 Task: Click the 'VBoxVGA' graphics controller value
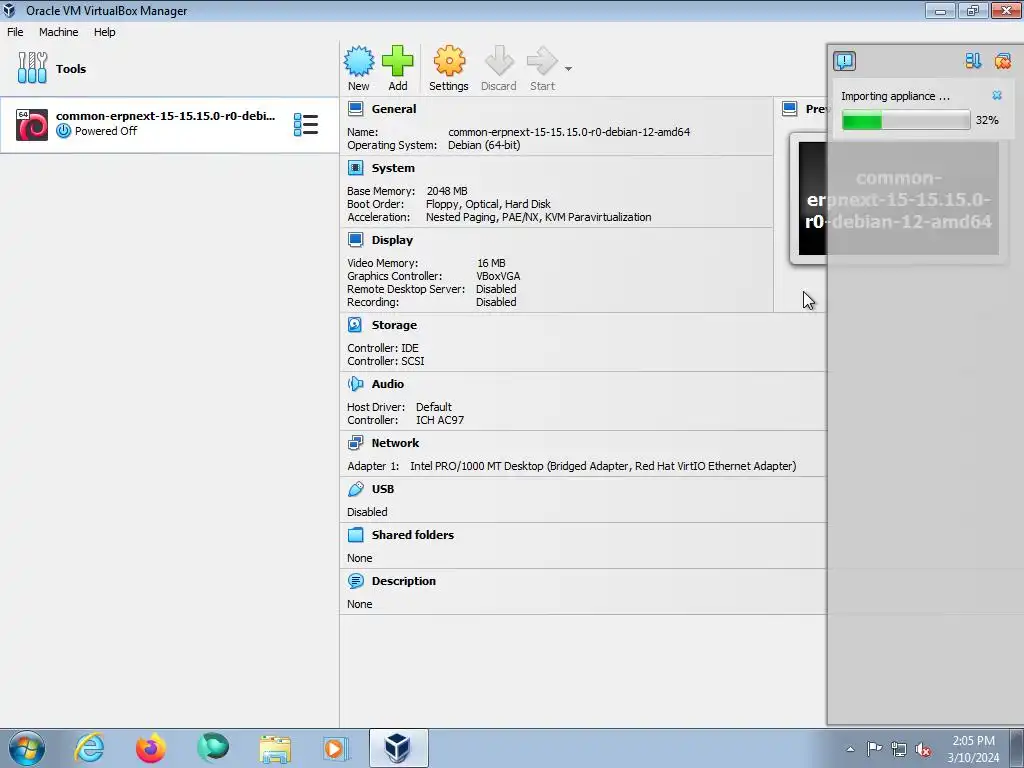tap(498, 276)
